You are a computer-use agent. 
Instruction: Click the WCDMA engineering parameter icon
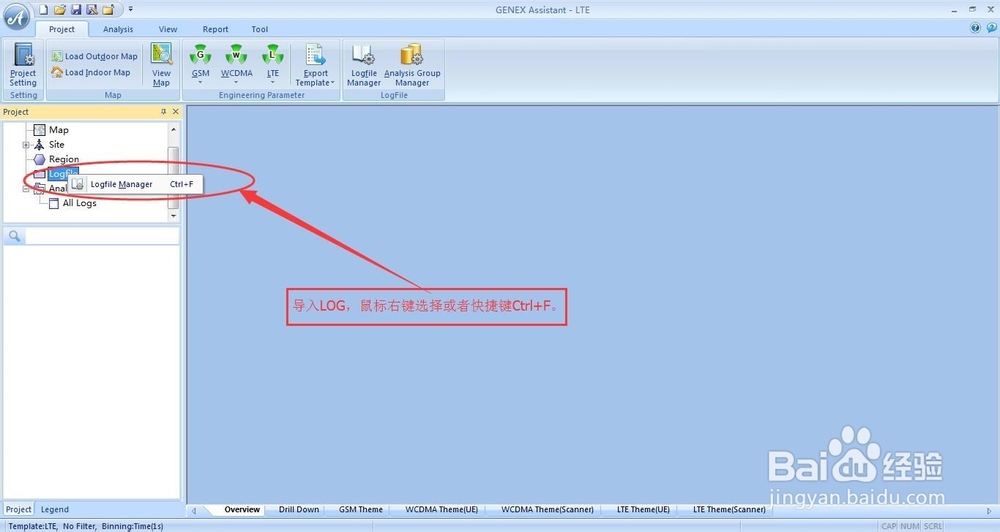pyautogui.click(x=236, y=55)
